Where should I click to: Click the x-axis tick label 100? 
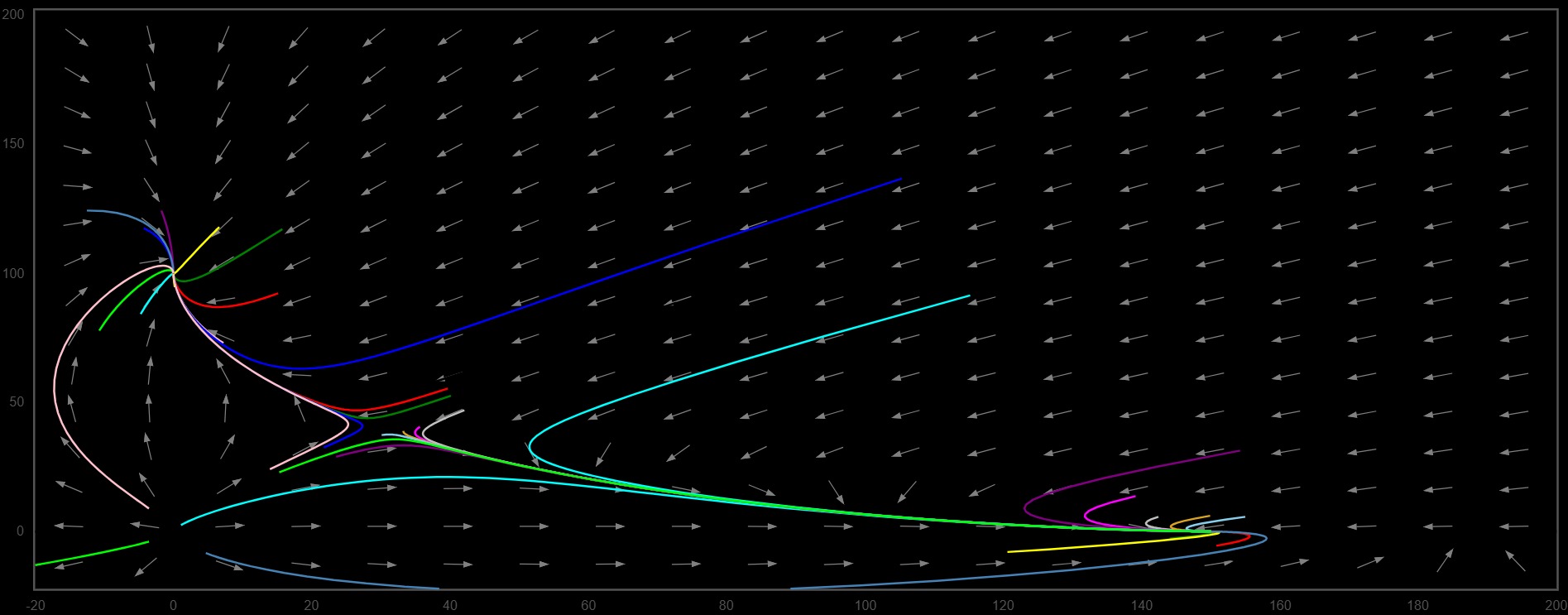(865, 605)
